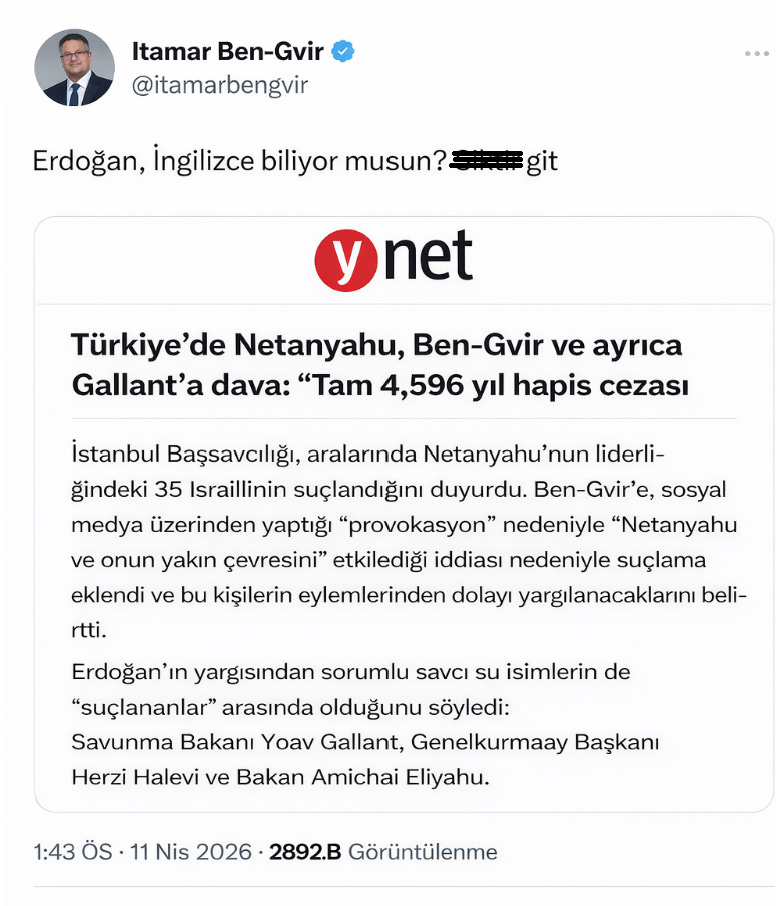This screenshot has width=776, height=906.
Task: Open Itamar Ben-Gvir's profile avatar photo
Action: pyautogui.click(x=75, y=67)
